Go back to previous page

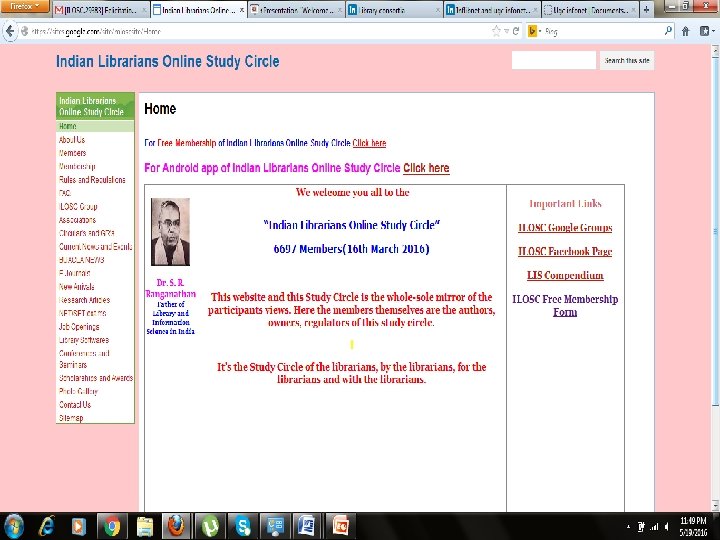point(10,31)
